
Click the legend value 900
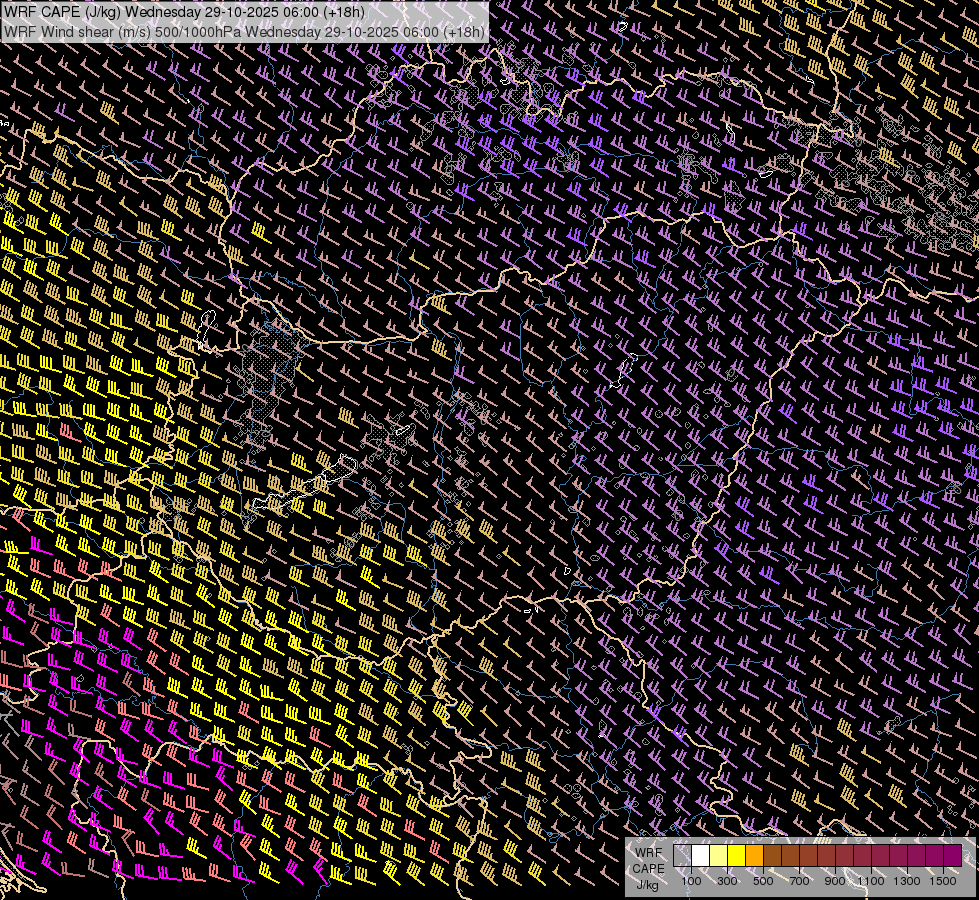(x=835, y=881)
